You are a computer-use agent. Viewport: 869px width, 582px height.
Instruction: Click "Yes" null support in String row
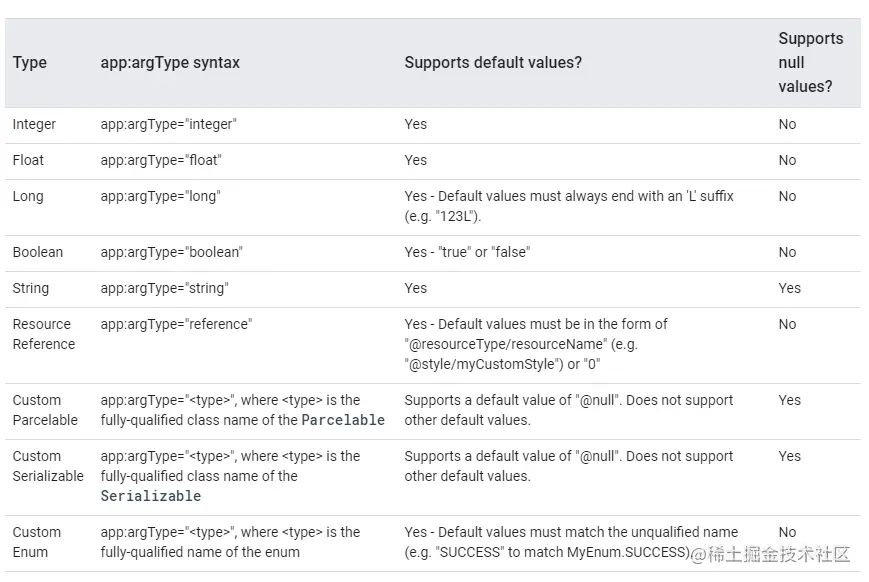point(790,289)
